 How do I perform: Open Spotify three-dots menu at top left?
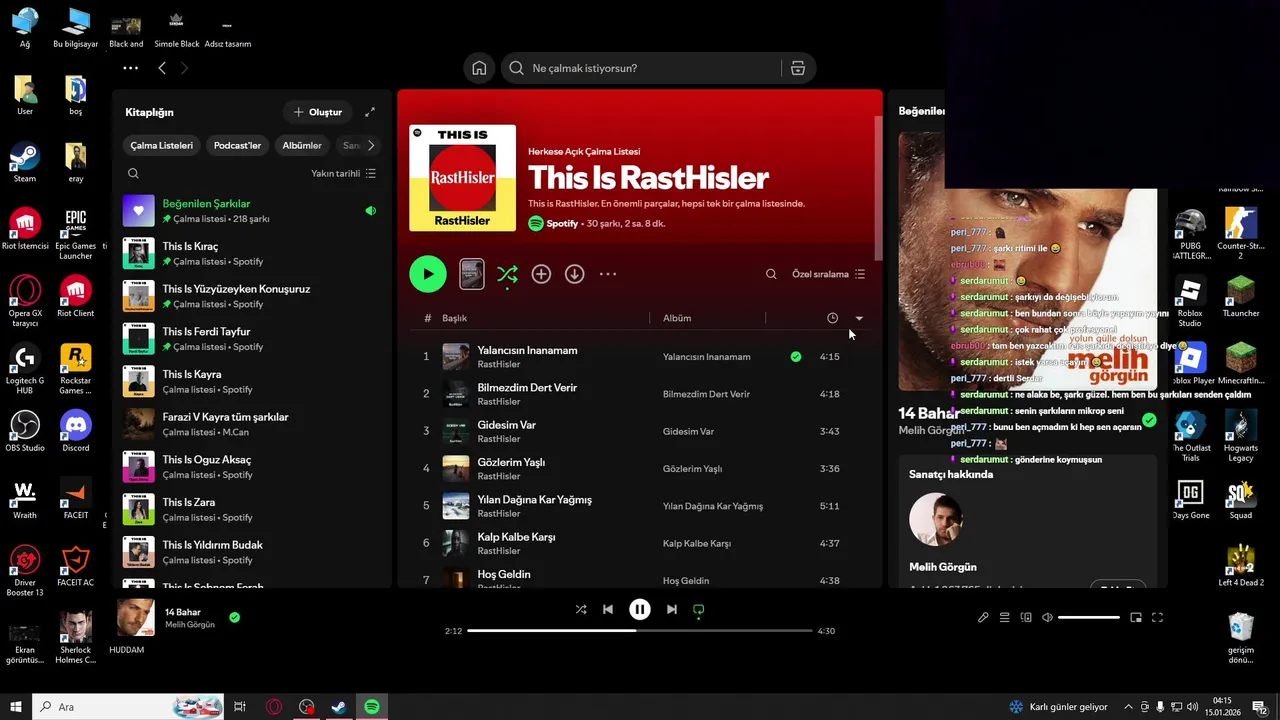click(x=130, y=68)
